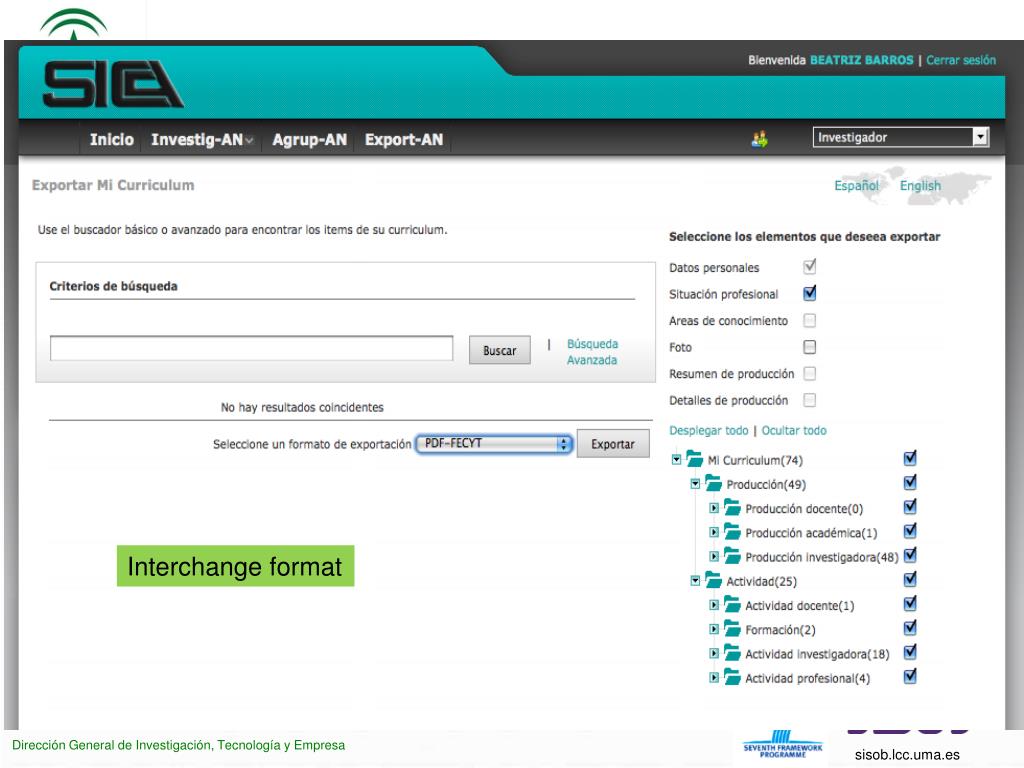1024x768 pixels.
Task: Click the users group icon in navbar
Action: tap(759, 138)
